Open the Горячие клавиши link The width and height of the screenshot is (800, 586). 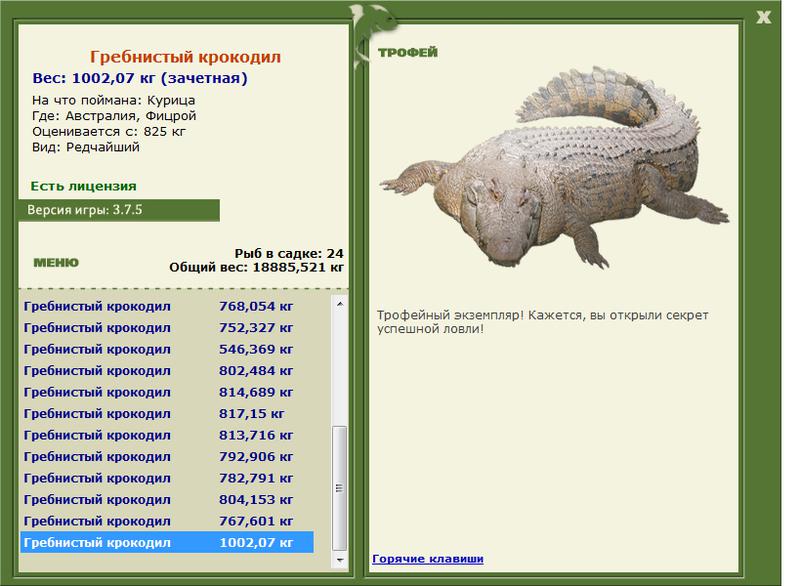pos(428,558)
